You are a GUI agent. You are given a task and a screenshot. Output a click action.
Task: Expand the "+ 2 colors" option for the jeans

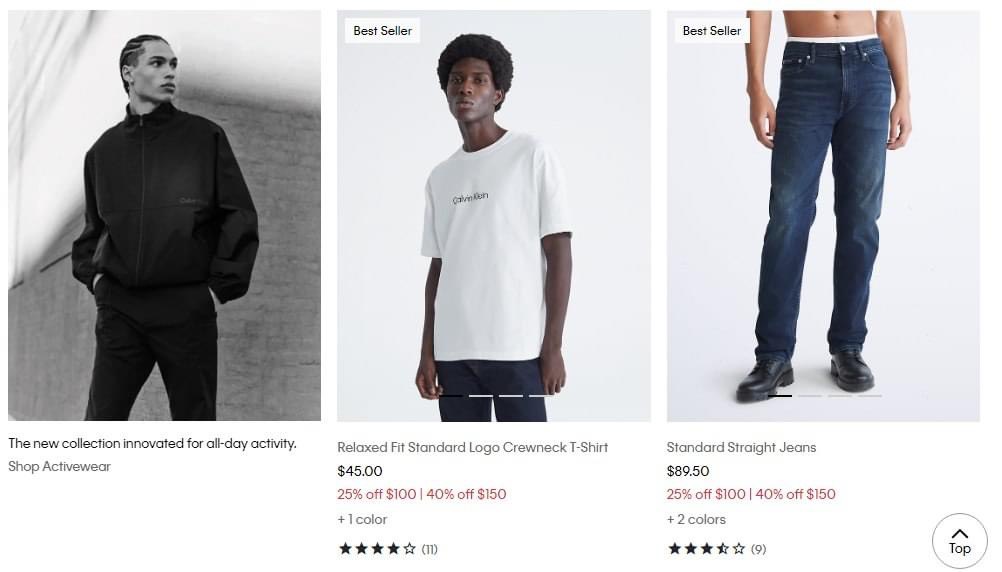[x=696, y=519]
